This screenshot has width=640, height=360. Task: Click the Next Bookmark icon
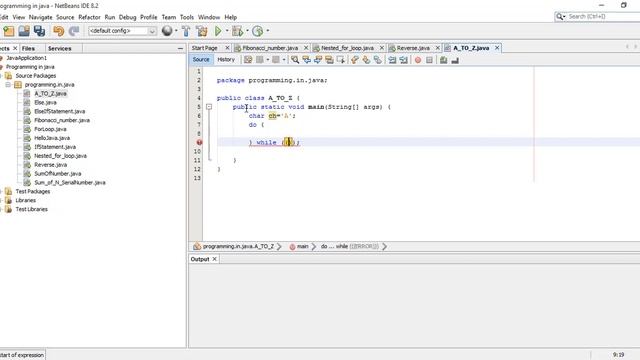pyautogui.click(x=366, y=60)
